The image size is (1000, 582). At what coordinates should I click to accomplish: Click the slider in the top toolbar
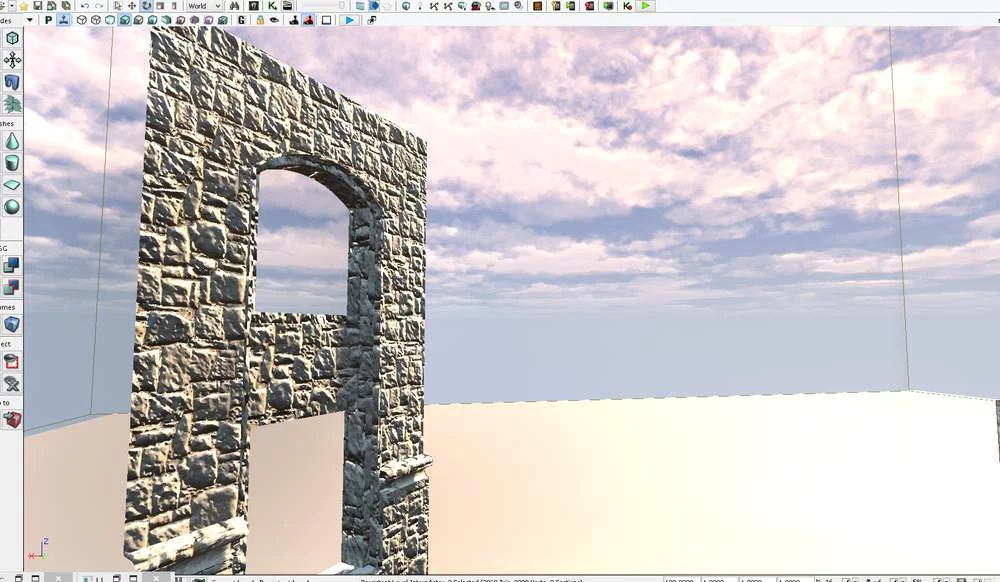[x=323, y=6]
